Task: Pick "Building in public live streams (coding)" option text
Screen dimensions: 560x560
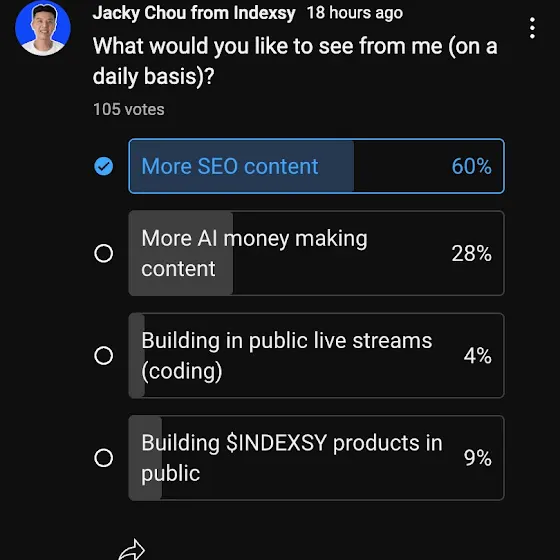Action: point(287,356)
